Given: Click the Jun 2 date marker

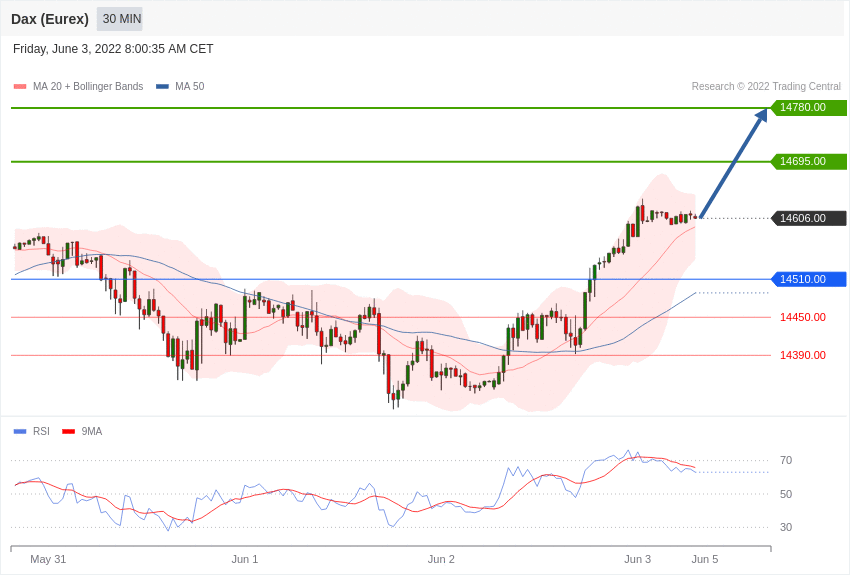Looking at the screenshot, I should tap(441, 559).
